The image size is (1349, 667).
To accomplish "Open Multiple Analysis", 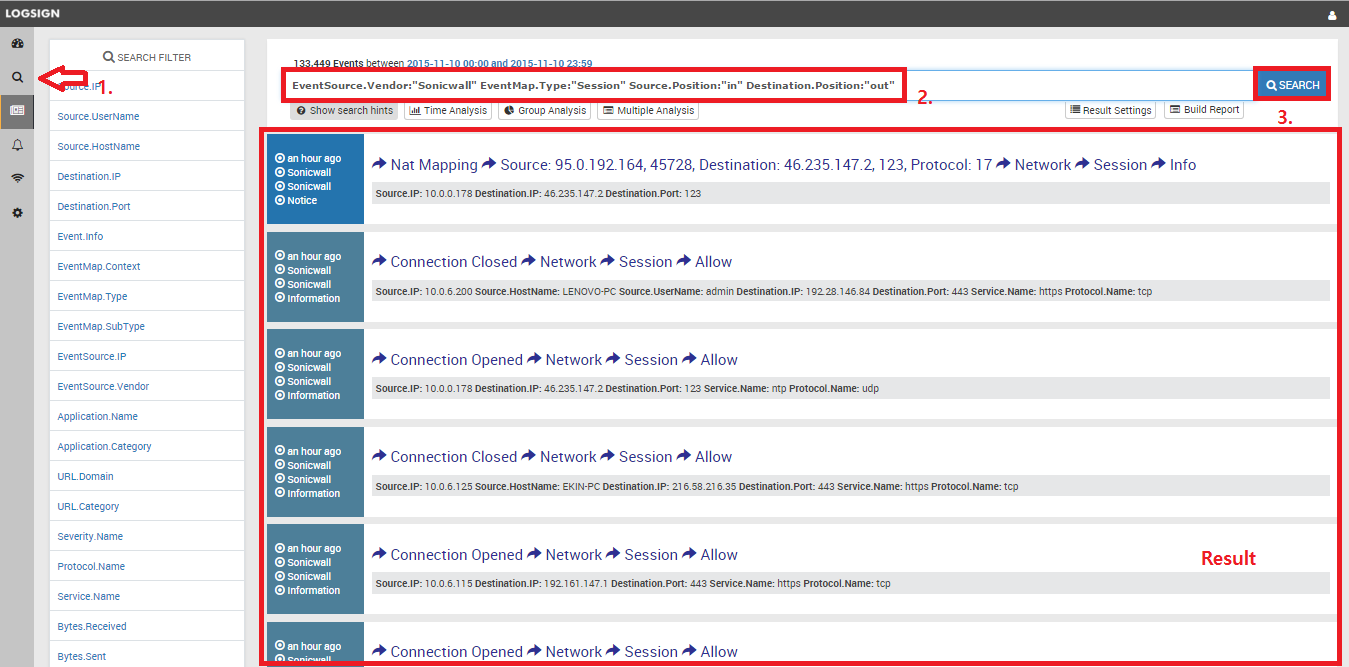I will 648,110.
